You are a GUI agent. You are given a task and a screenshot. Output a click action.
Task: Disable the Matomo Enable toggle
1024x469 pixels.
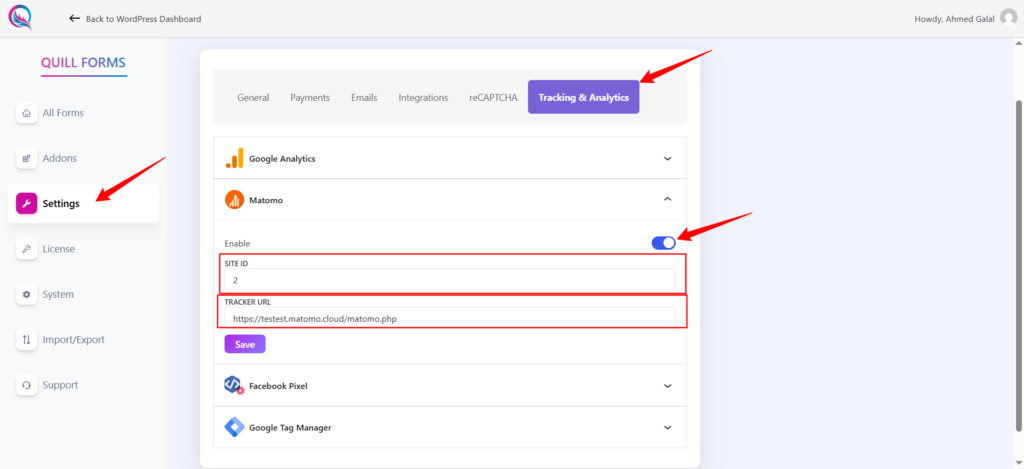[664, 243]
